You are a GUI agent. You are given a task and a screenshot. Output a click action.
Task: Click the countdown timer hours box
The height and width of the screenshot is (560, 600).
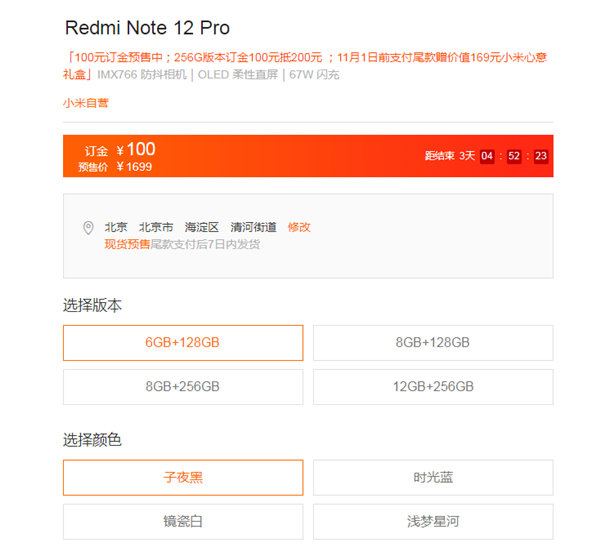(487, 156)
